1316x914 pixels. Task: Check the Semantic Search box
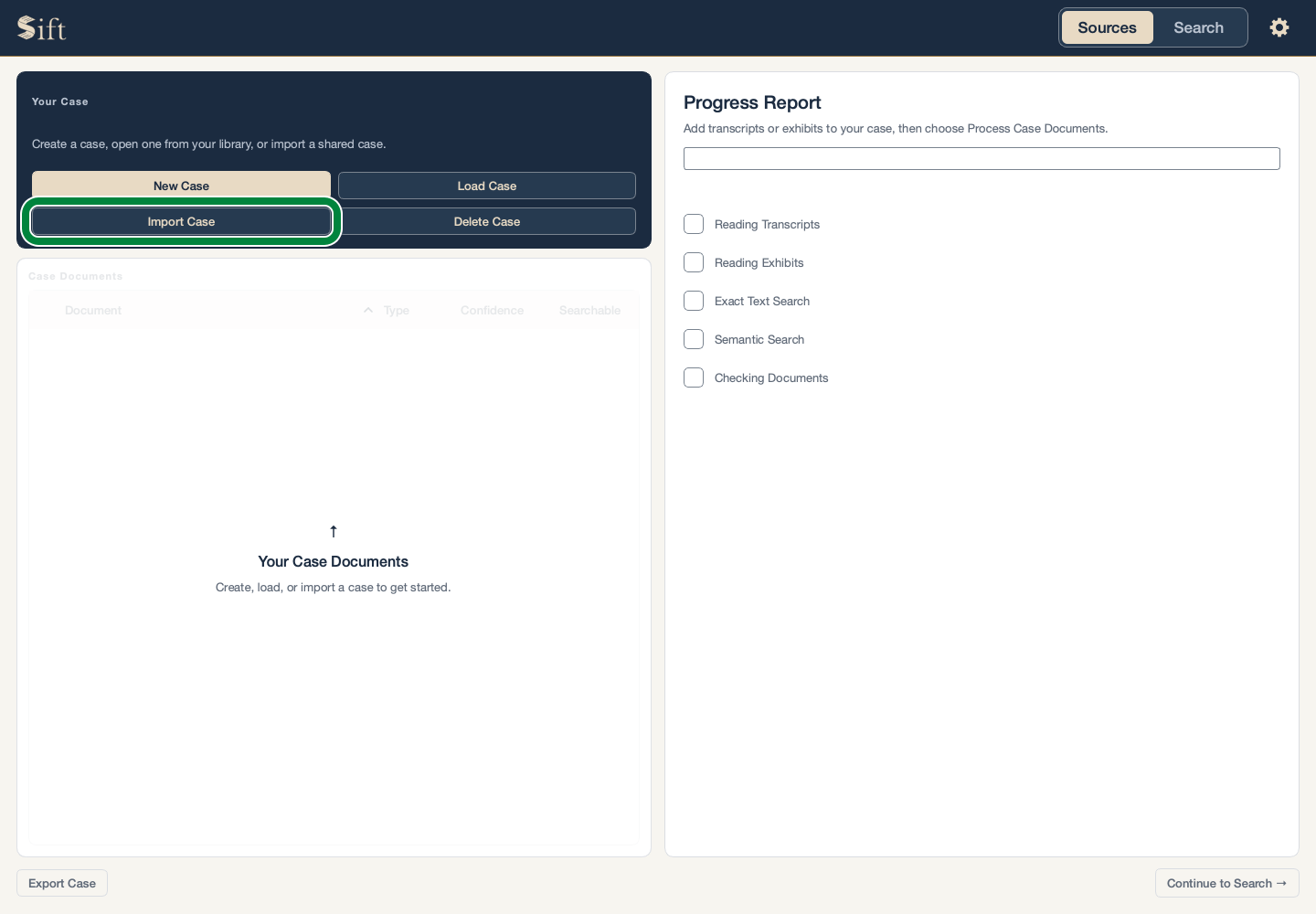[694, 339]
